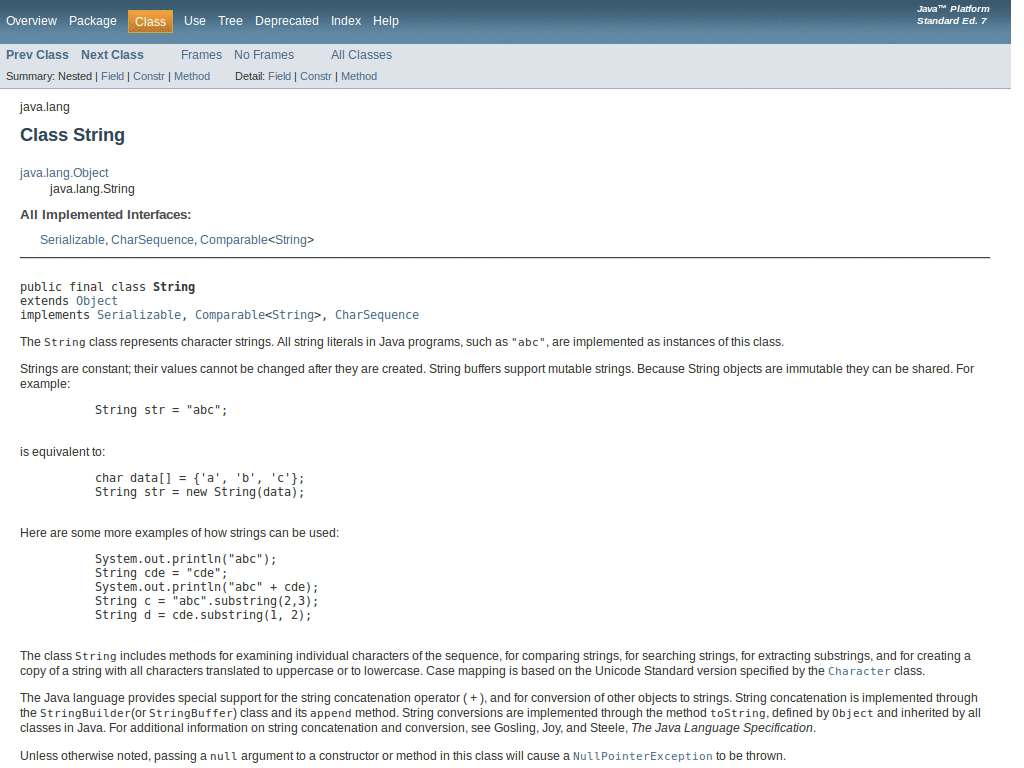Open the Overview navigation page
The width and height of the screenshot is (1024, 768).
pyautogui.click(x=31, y=20)
